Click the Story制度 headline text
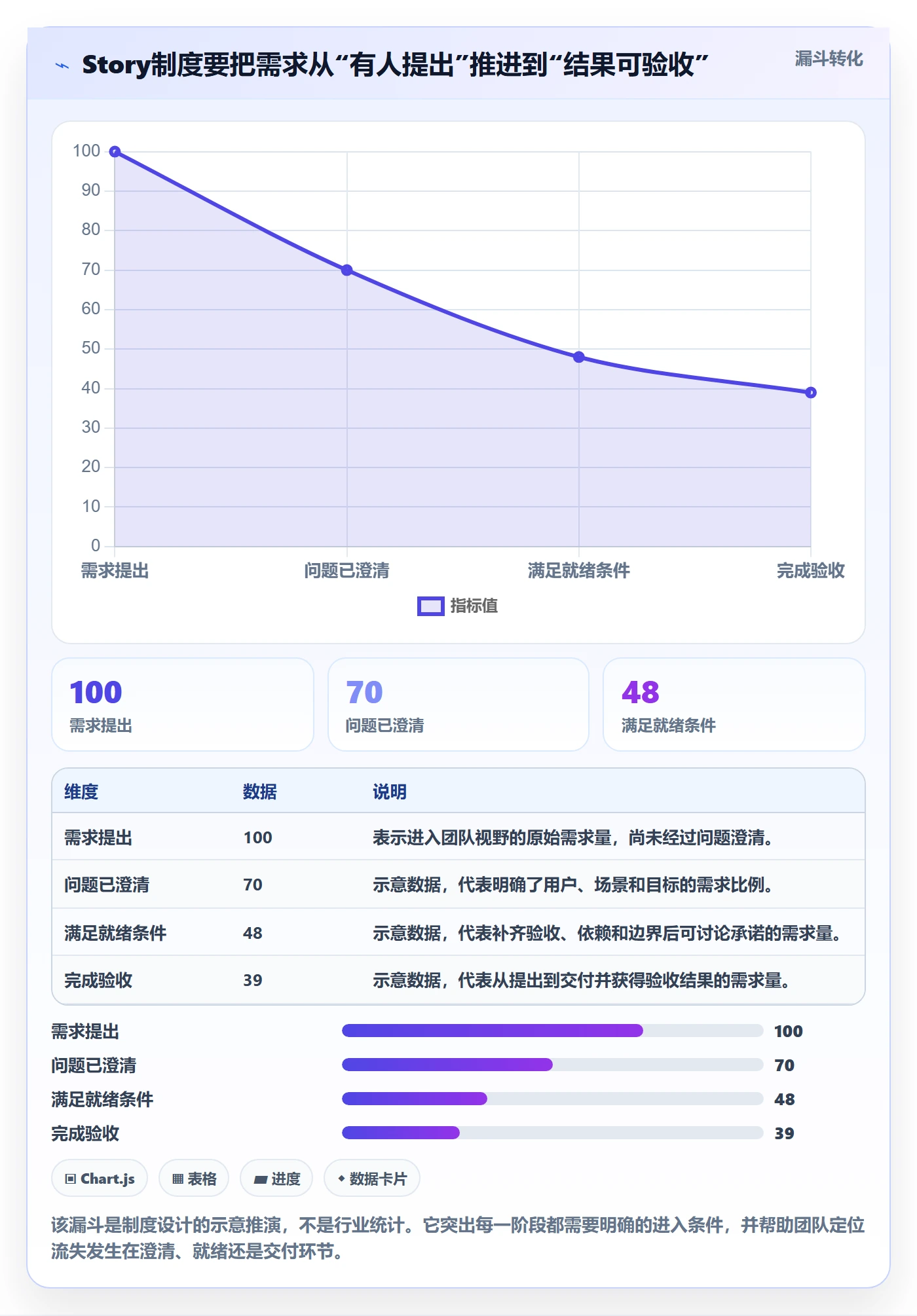 click(x=395, y=65)
